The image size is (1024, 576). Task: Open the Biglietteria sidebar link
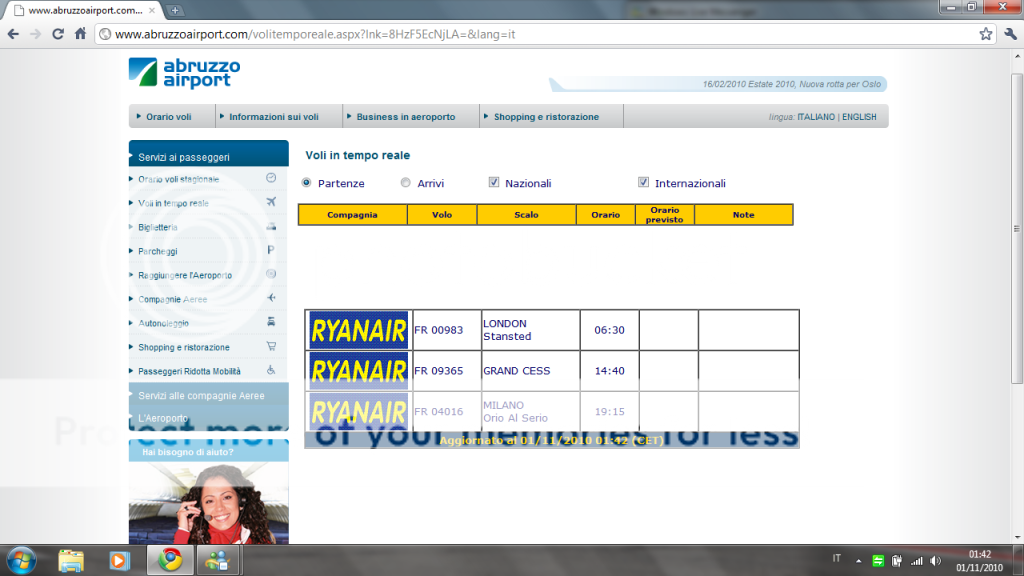pyautogui.click(x=158, y=227)
